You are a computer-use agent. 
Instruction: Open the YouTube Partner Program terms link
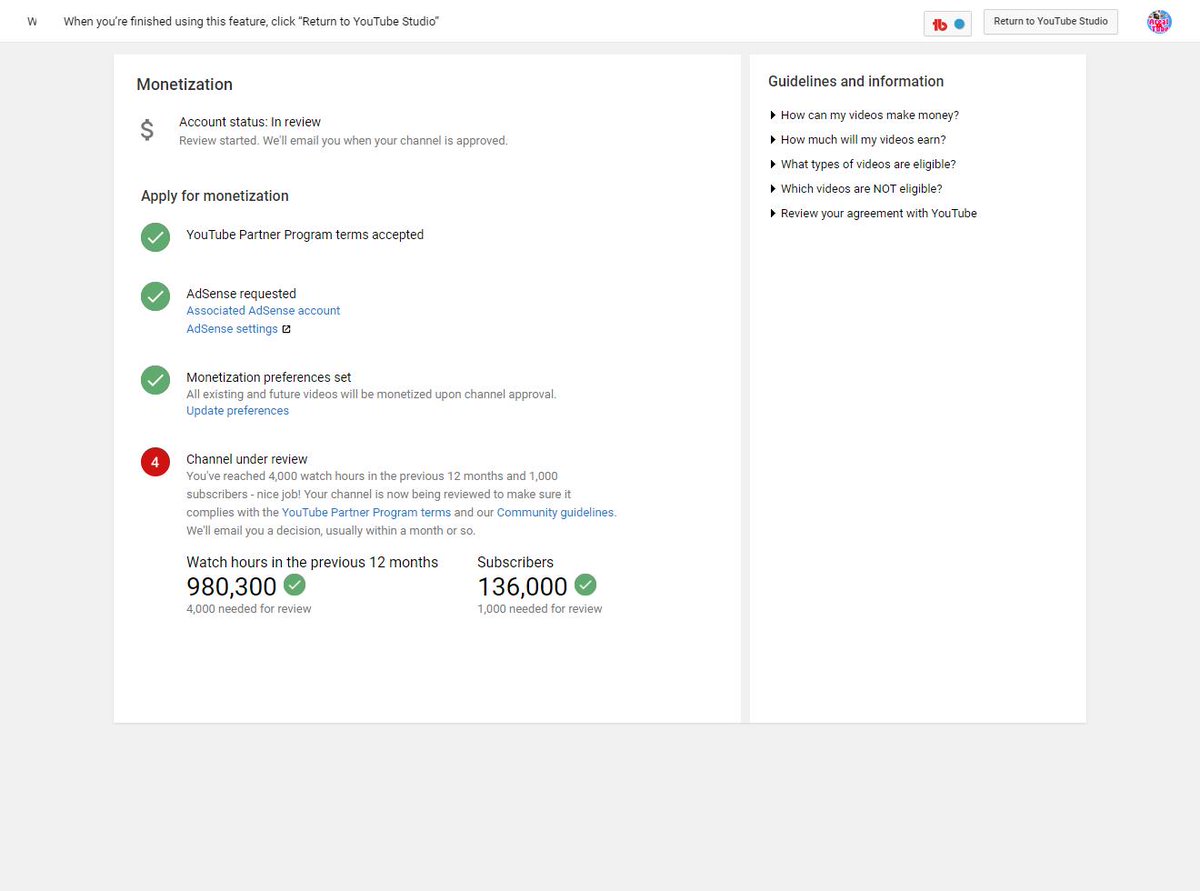[366, 512]
